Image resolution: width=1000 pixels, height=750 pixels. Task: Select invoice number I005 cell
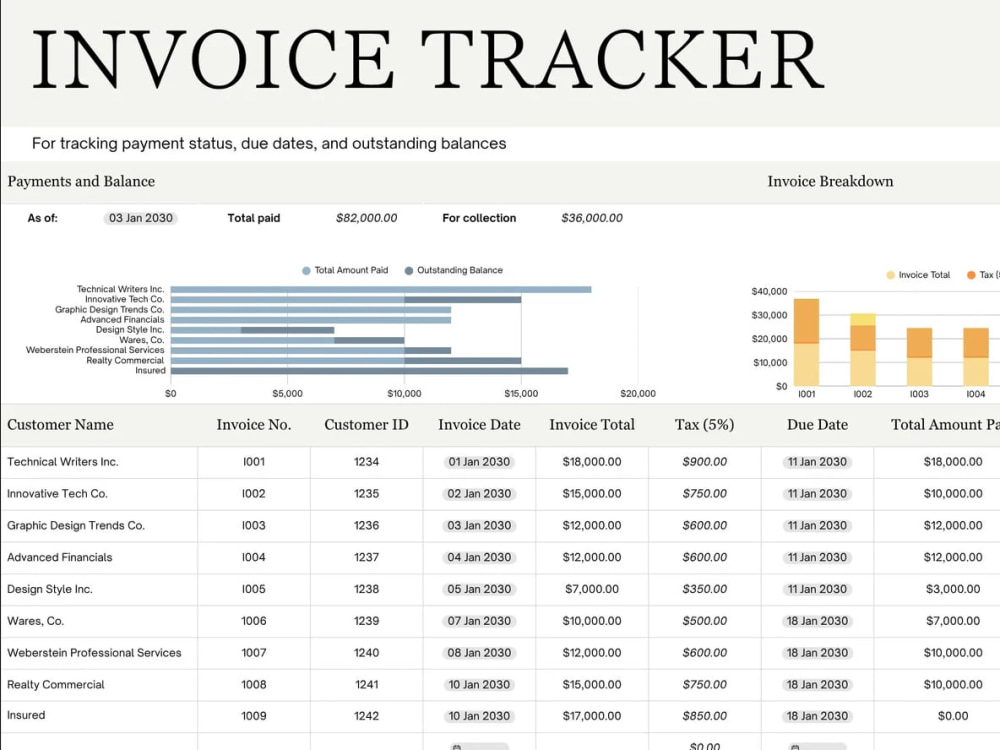254,589
